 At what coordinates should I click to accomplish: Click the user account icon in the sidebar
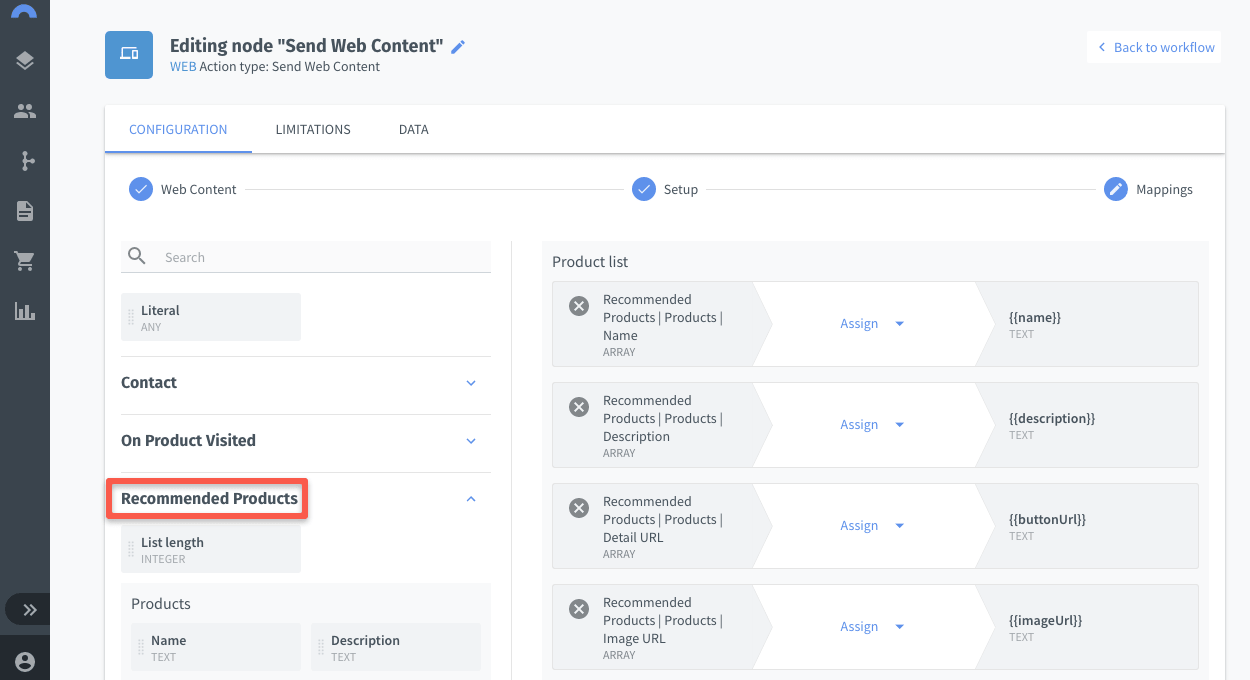point(25,661)
